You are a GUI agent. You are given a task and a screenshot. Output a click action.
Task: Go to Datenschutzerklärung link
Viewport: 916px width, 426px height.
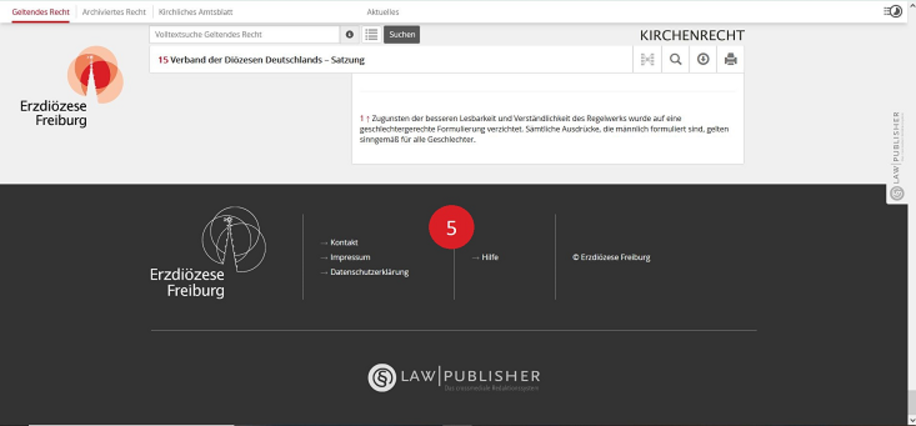click(x=369, y=272)
